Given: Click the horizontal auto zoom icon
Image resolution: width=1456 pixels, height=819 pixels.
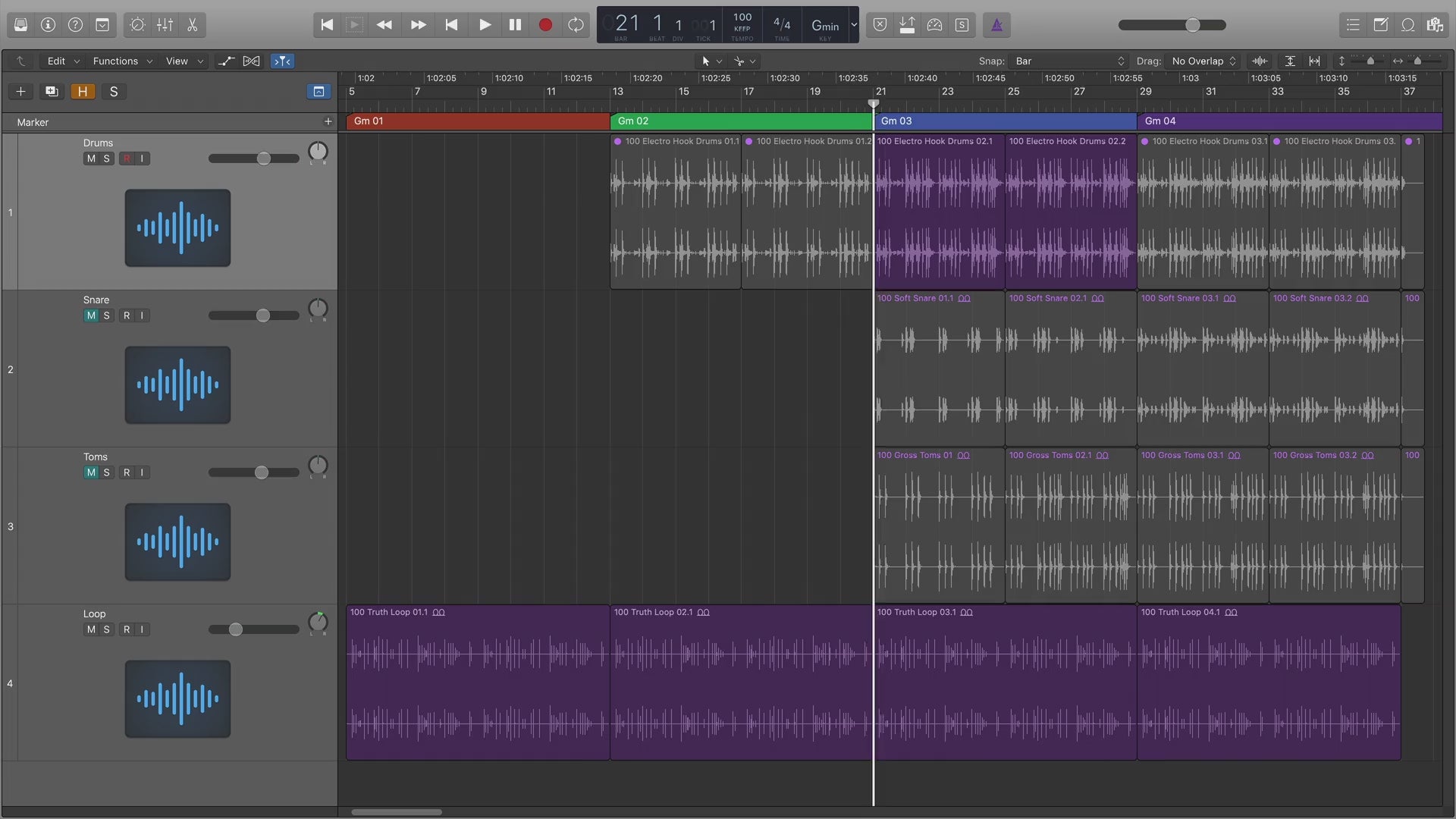Looking at the screenshot, I should tap(1314, 61).
